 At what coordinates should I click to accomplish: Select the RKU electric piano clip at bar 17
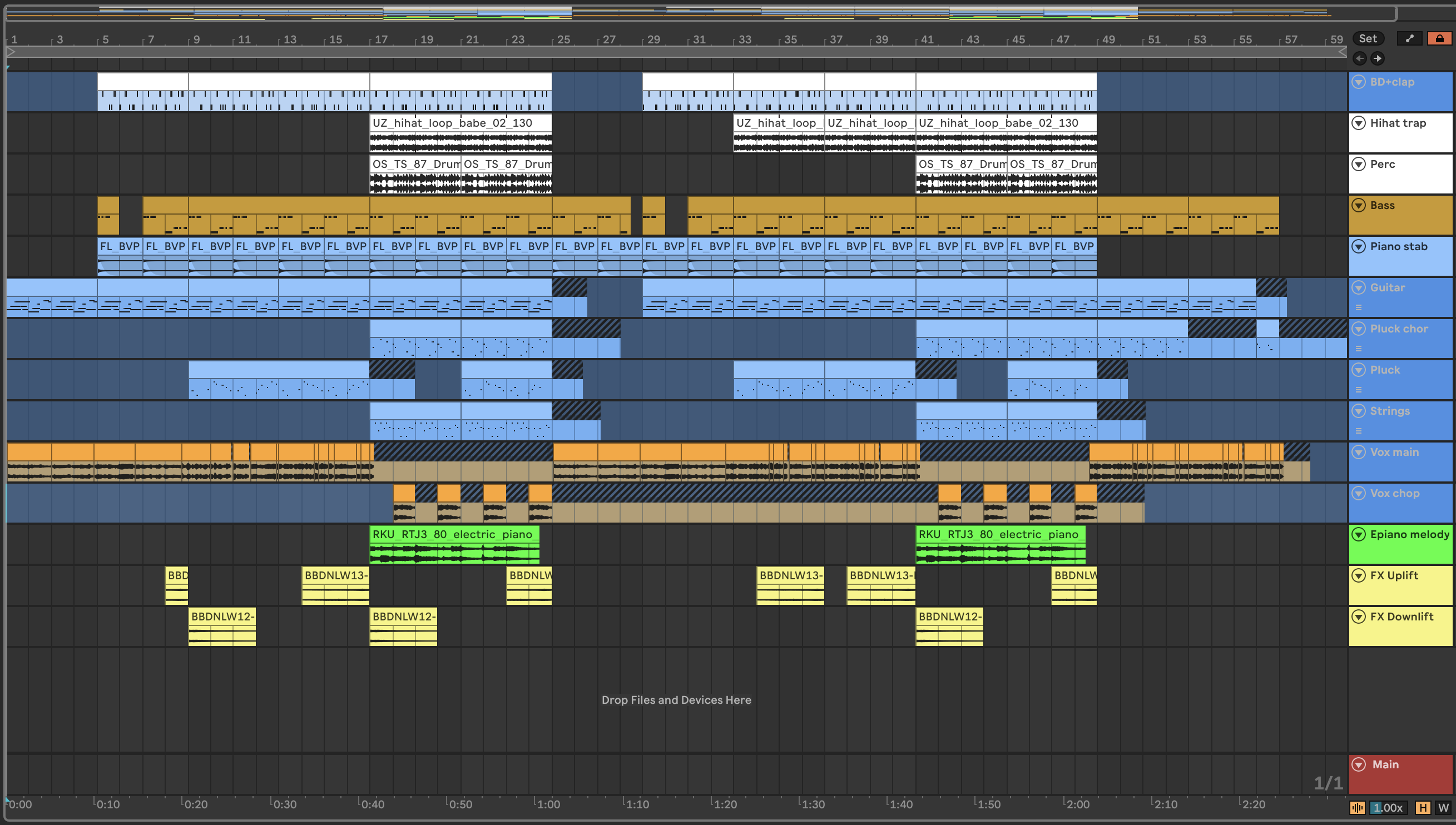click(453, 534)
